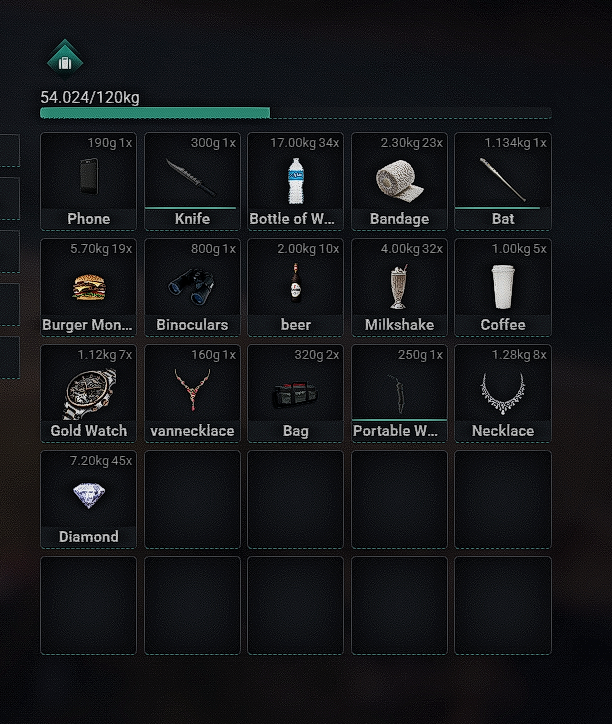
Task: Choose the Burger item stack
Action: (x=88, y=287)
